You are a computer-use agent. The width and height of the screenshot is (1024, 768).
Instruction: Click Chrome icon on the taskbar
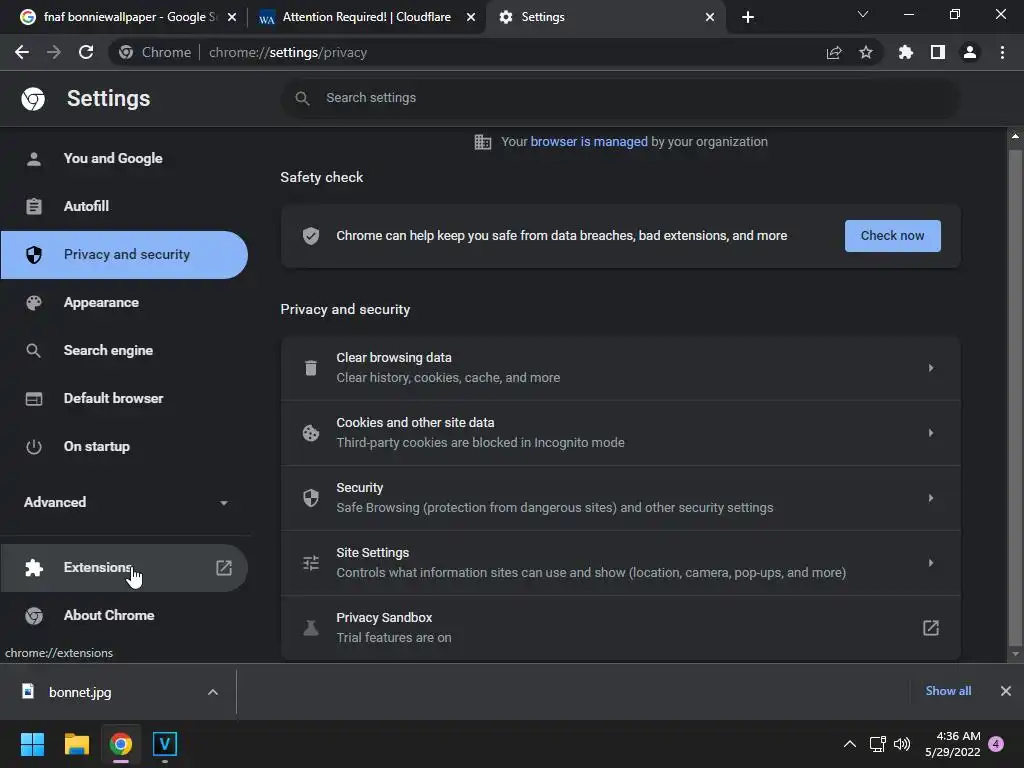click(x=121, y=744)
